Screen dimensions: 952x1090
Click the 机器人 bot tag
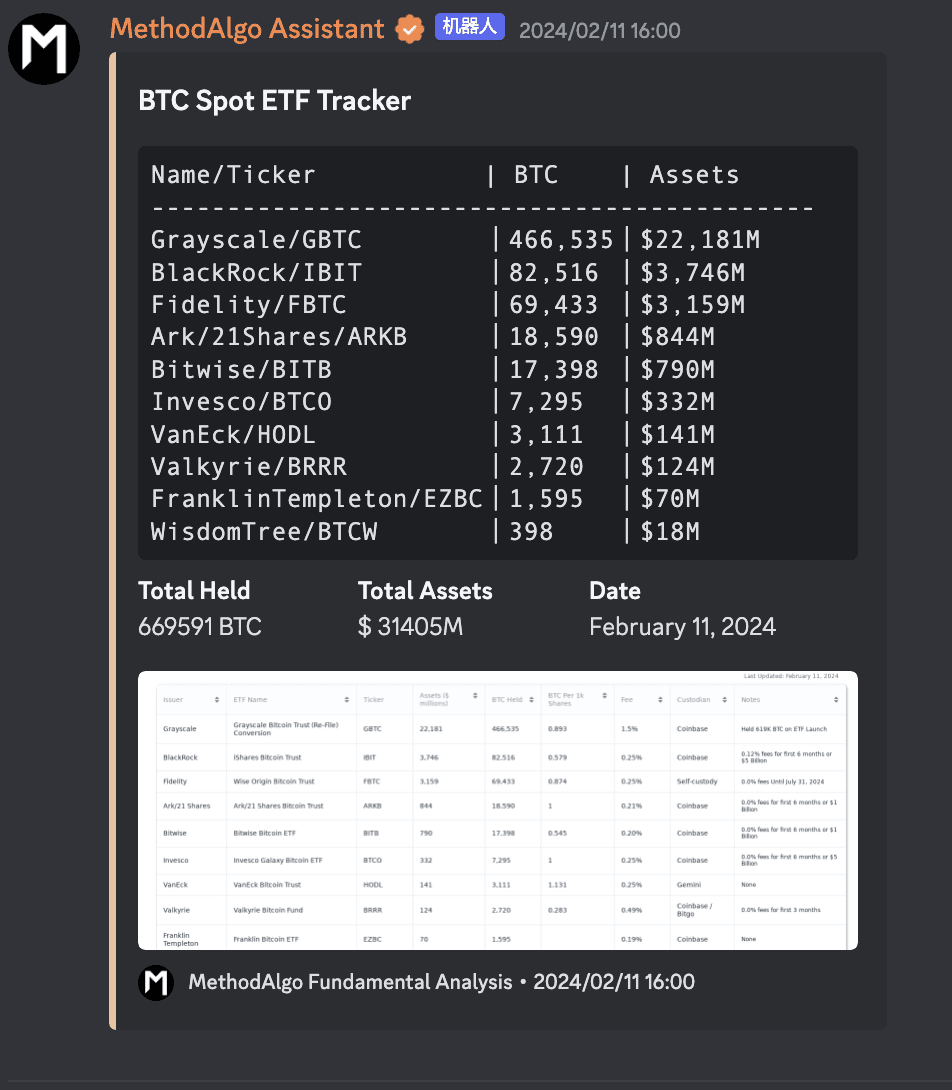[x=469, y=26]
